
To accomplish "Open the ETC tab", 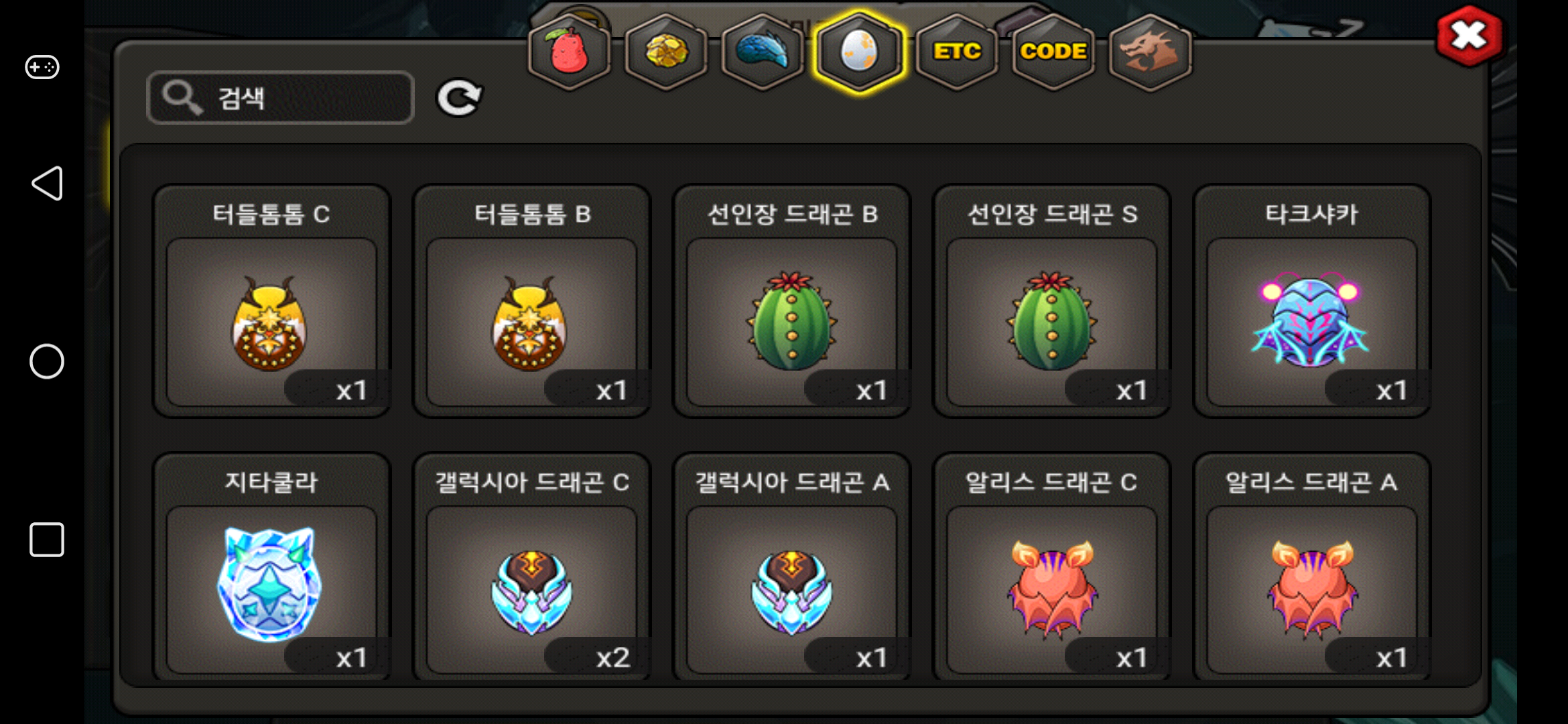I will point(956,52).
